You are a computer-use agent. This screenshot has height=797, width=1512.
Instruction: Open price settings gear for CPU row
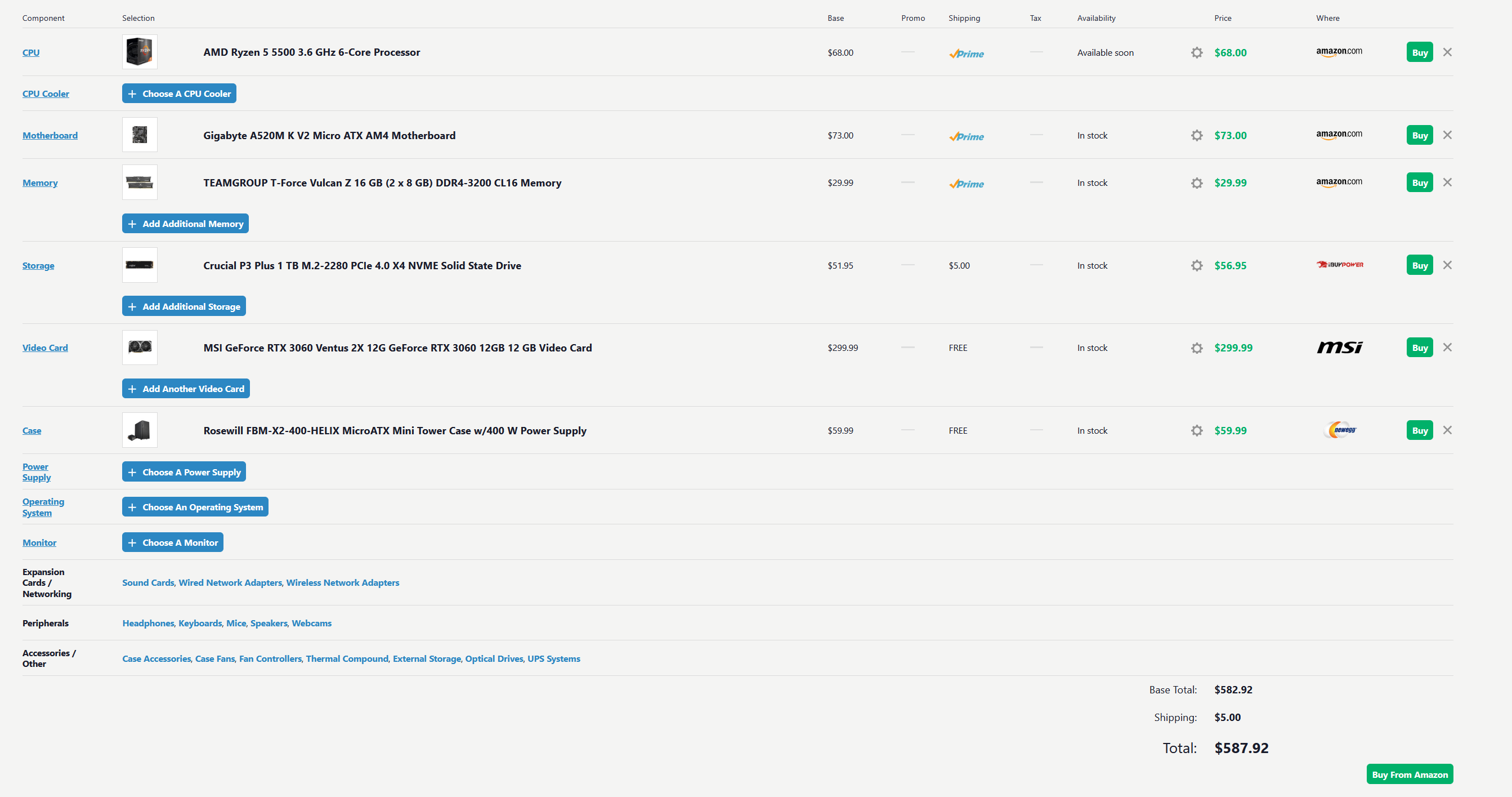click(x=1197, y=52)
